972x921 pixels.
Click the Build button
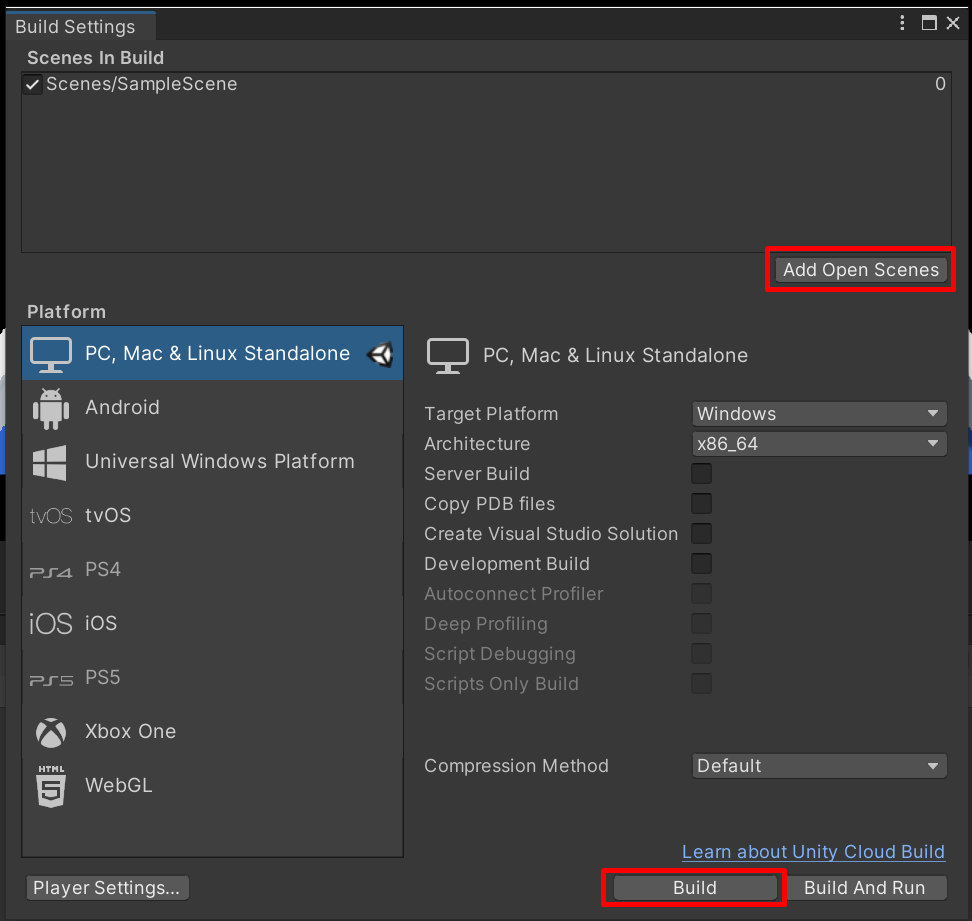[x=695, y=888]
